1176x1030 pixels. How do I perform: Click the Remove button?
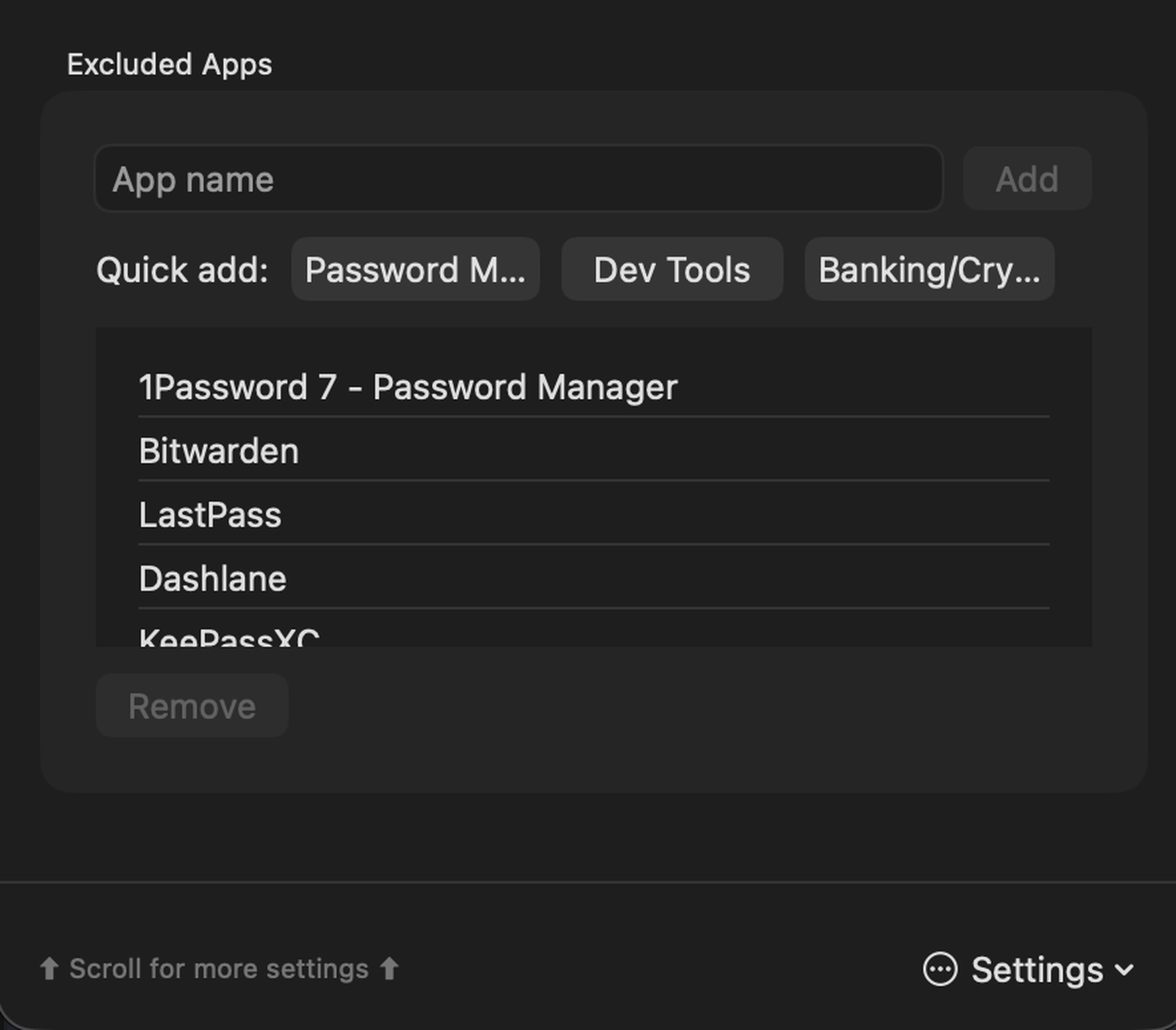tap(192, 706)
